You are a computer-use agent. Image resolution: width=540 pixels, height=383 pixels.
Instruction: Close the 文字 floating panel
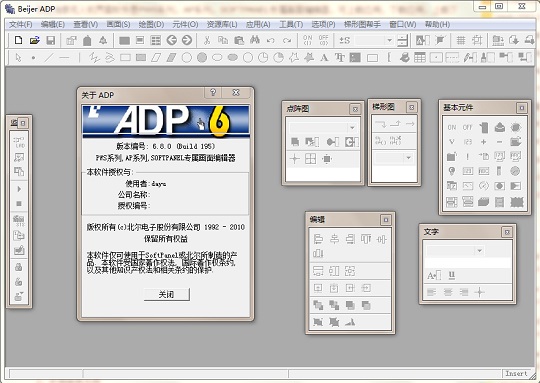(507, 232)
